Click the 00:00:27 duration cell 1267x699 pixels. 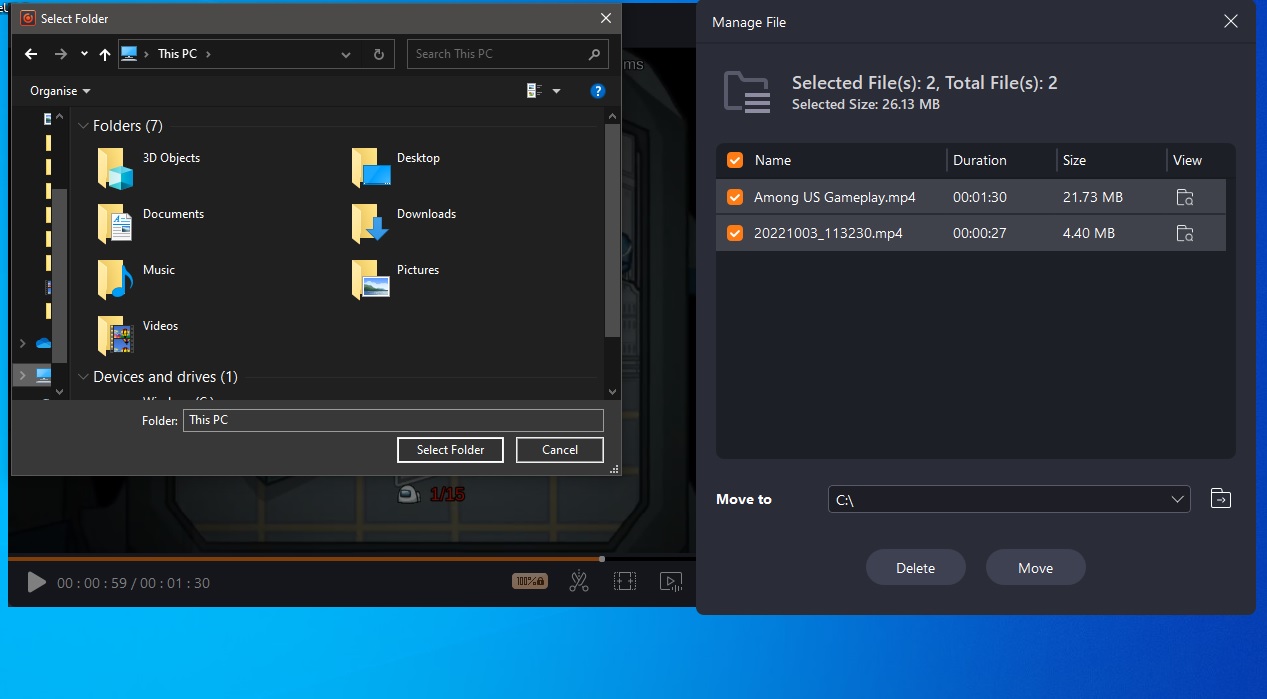[x=980, y=233]
